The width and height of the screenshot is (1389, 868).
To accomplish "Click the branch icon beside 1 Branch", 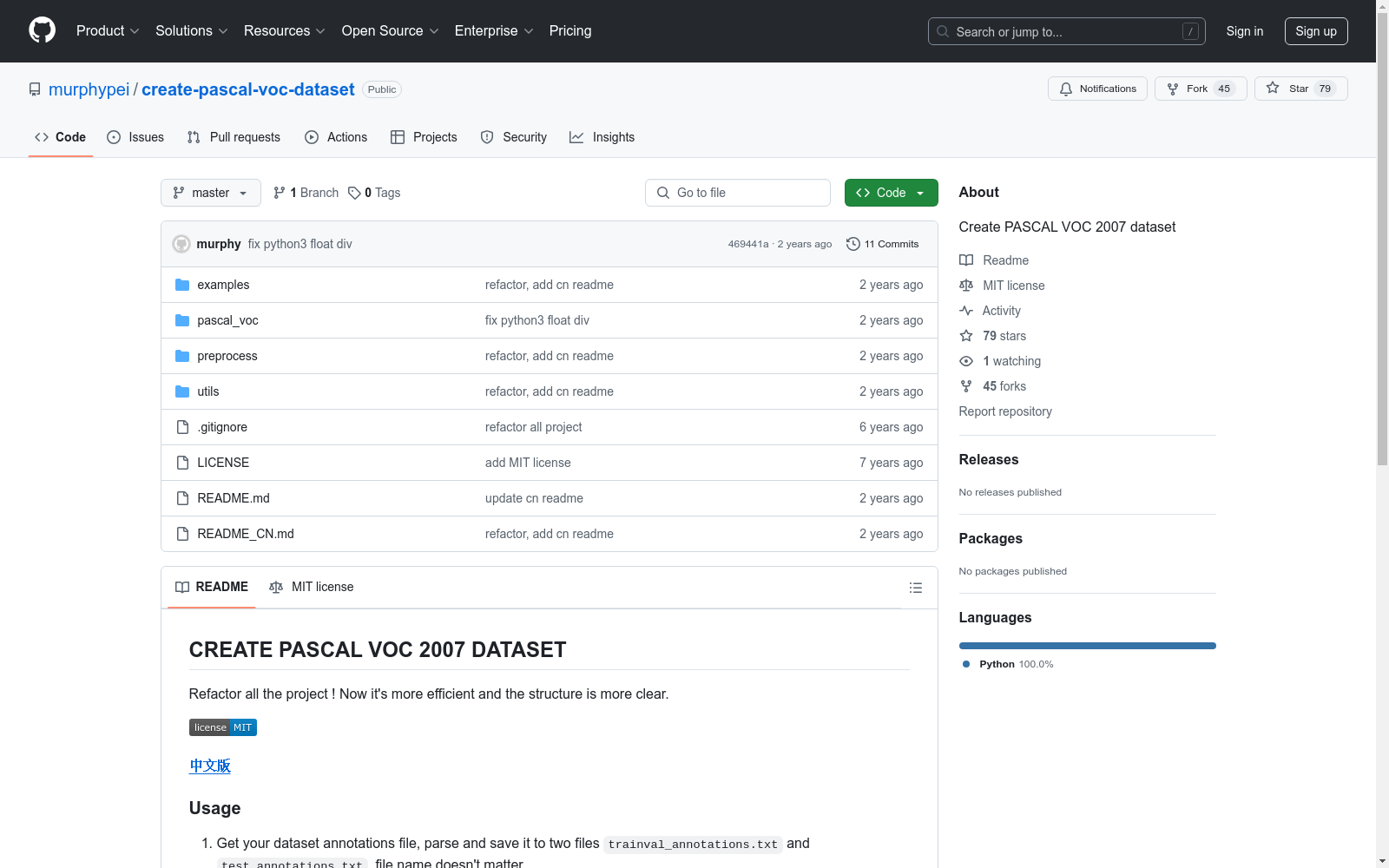I will click(x=280, y=193).
